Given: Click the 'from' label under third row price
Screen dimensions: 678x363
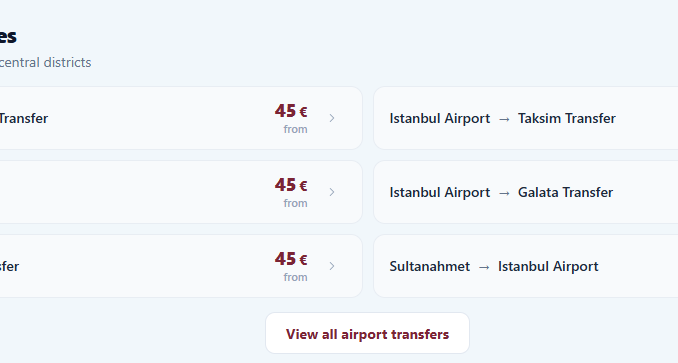Looking at the screenshot, I should [x=295, y=277].
